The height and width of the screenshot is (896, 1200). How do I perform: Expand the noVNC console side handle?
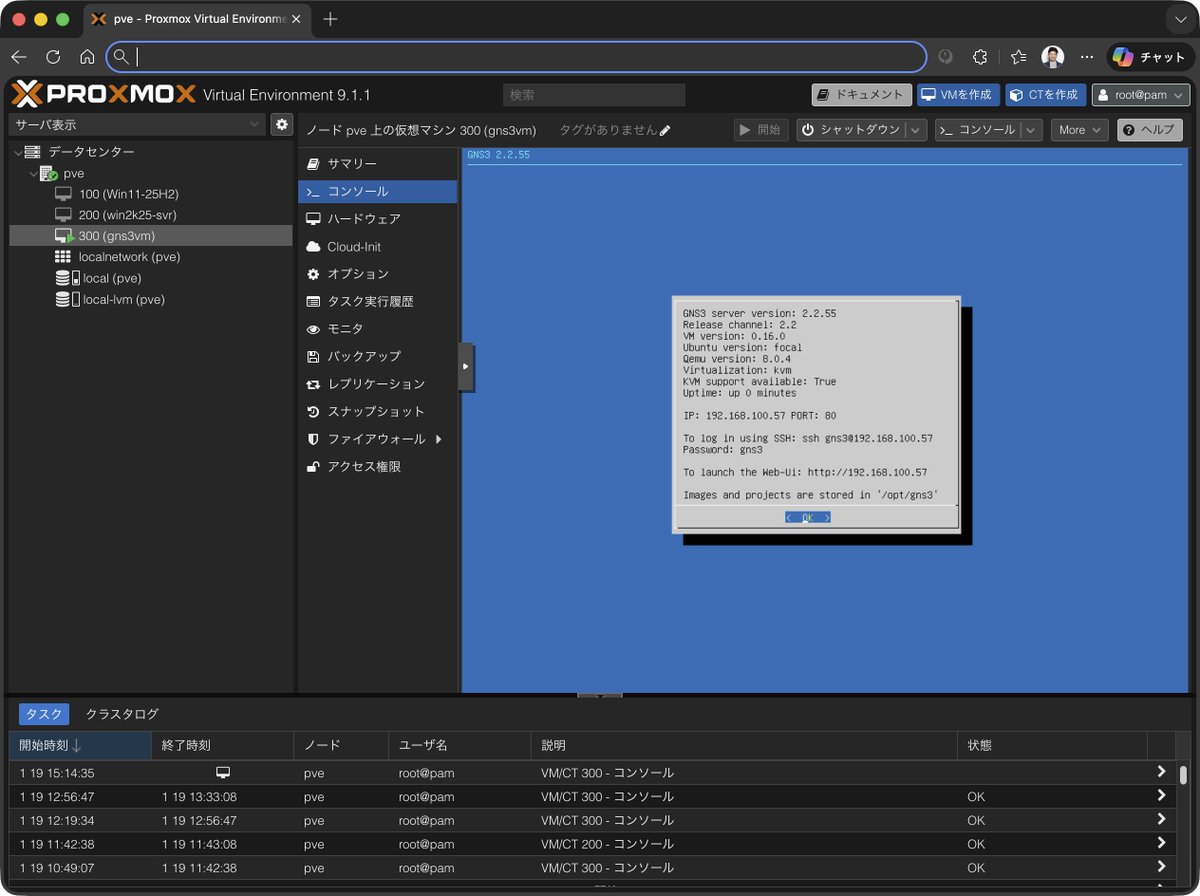pyautogui.click(x=466, y=367)
